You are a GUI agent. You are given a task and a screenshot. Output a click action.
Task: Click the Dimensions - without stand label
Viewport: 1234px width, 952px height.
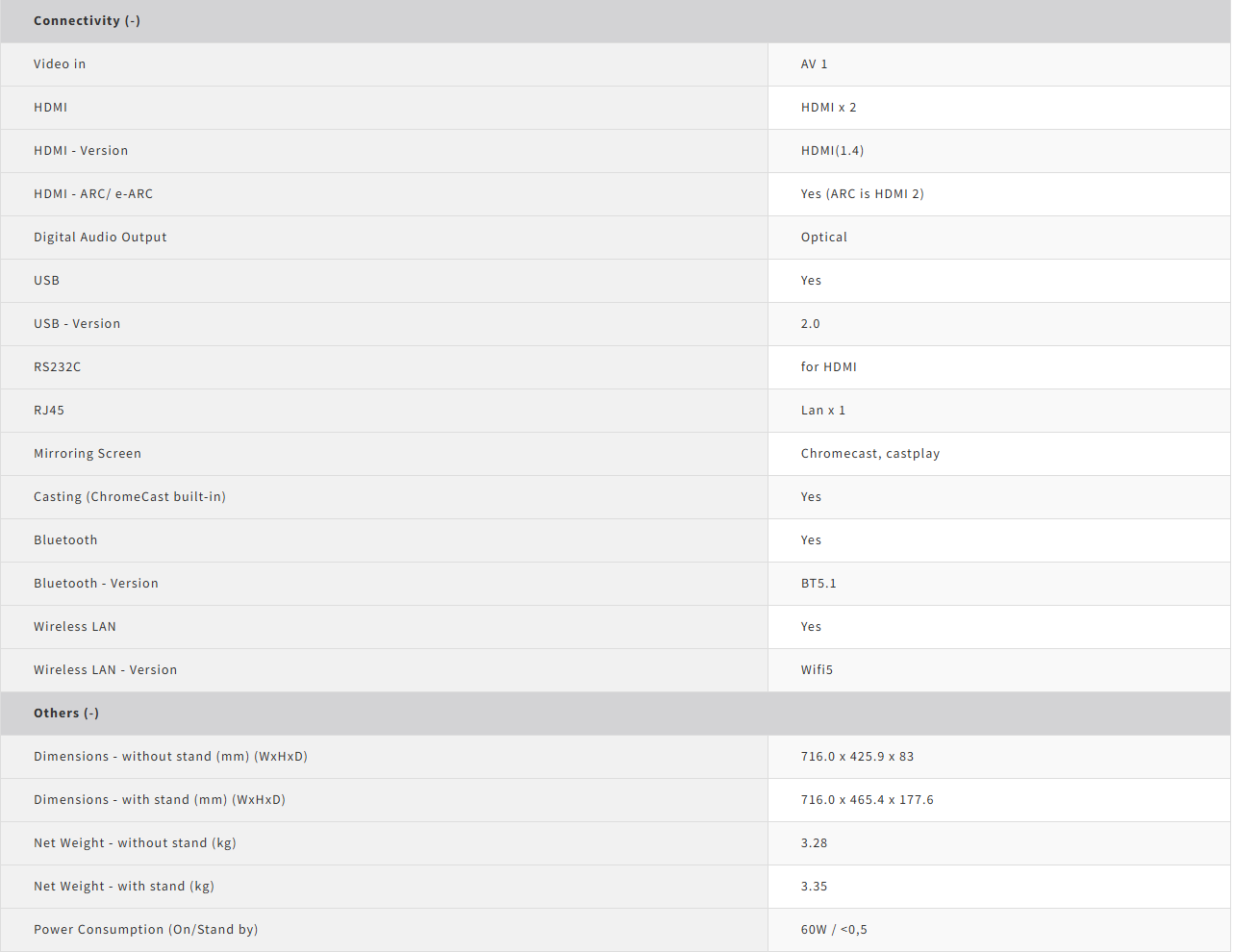[x=170, y=757]
